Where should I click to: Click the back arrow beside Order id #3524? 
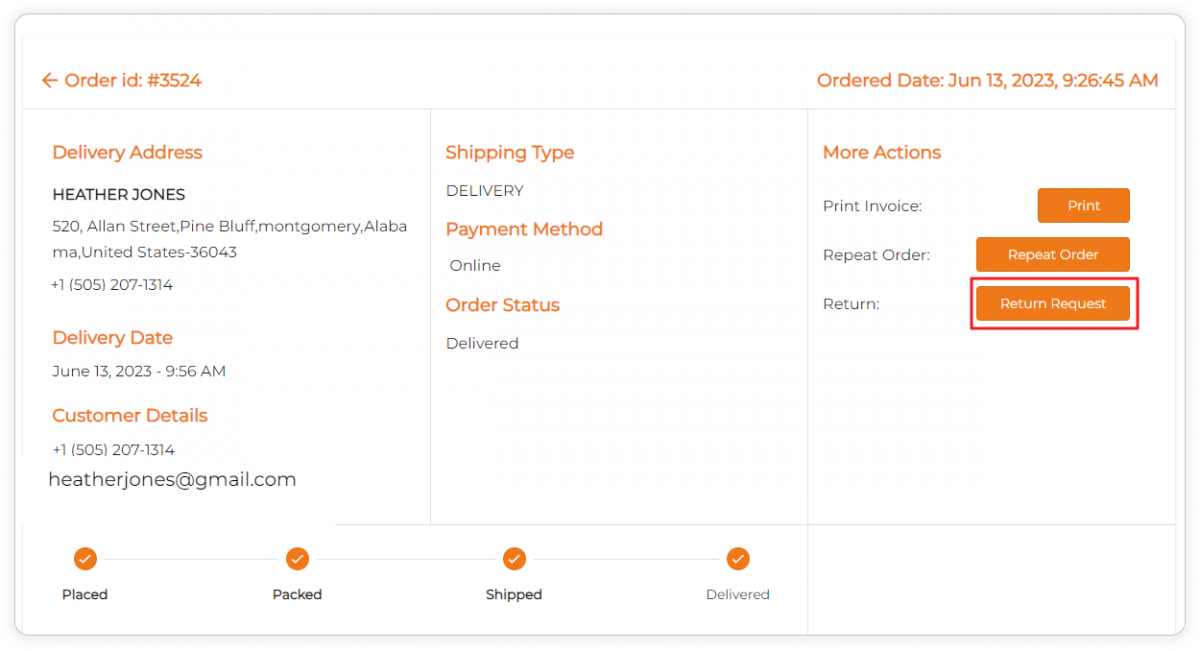point(49,80)
